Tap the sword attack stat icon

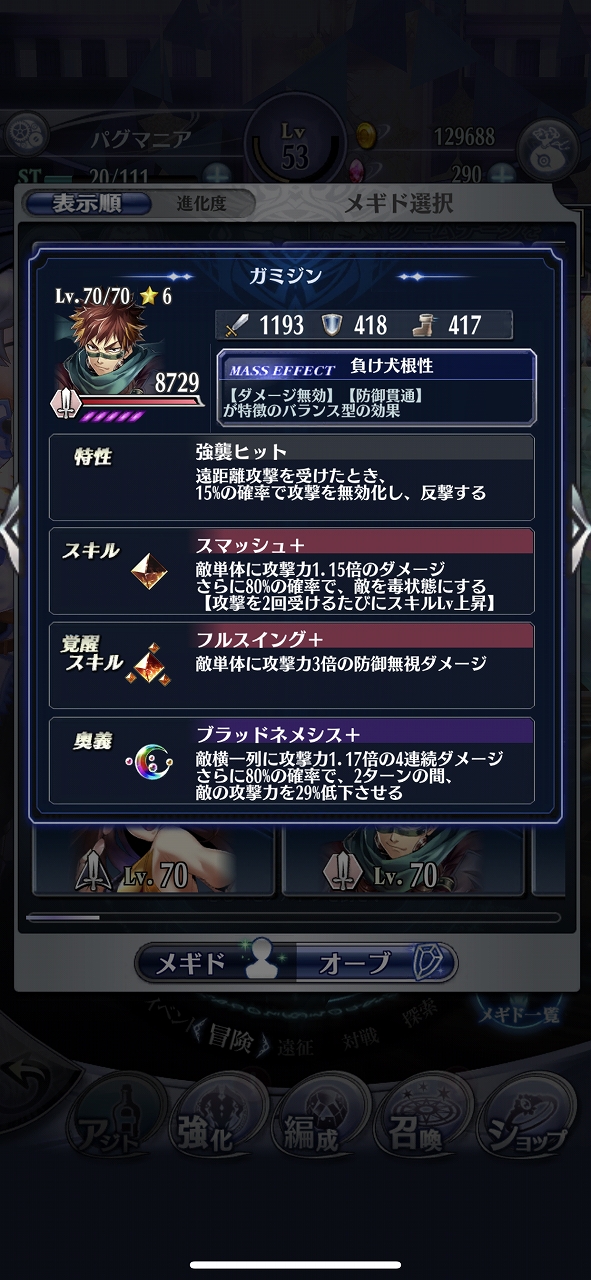click(240, 324)
